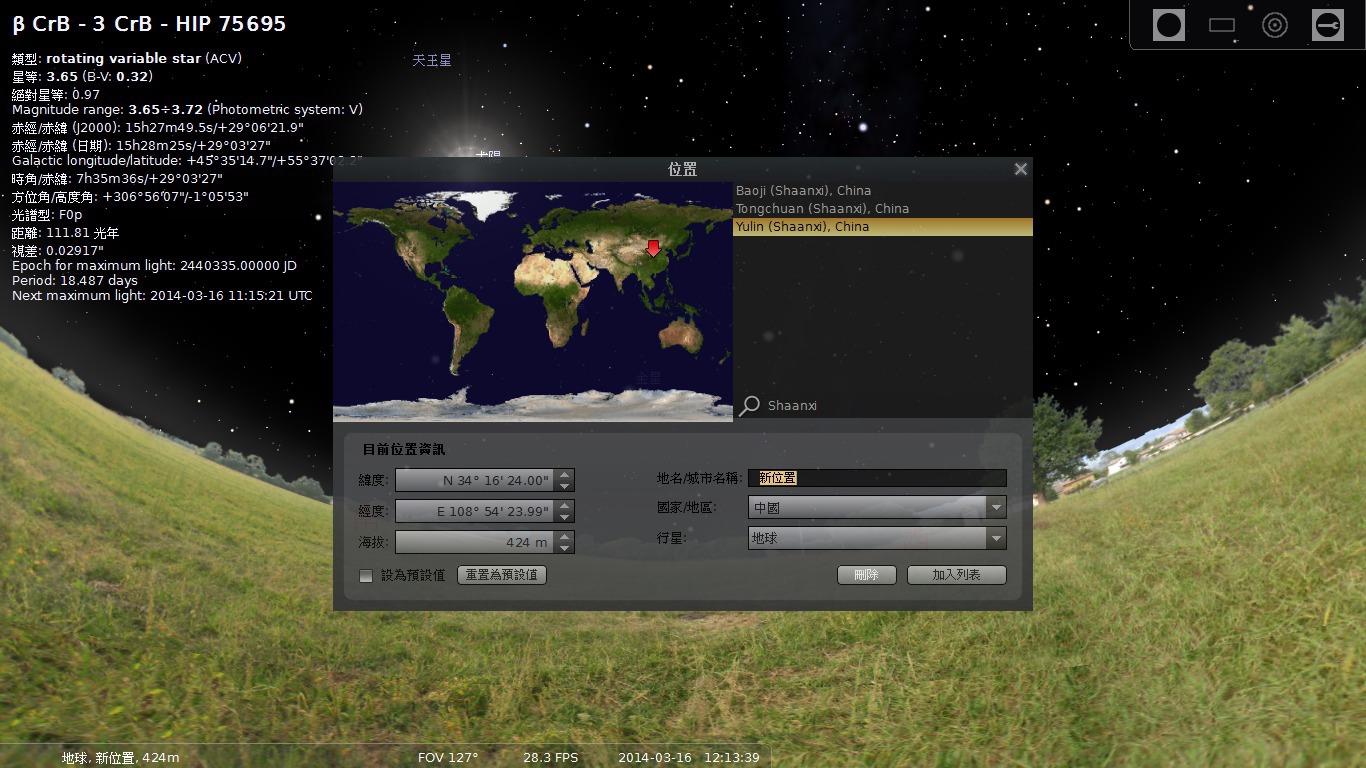Image resolution: width=1366 pixels, height=768 pixels.
Task: Check the 設為預設值 checkbox
Action: point(366,575)
